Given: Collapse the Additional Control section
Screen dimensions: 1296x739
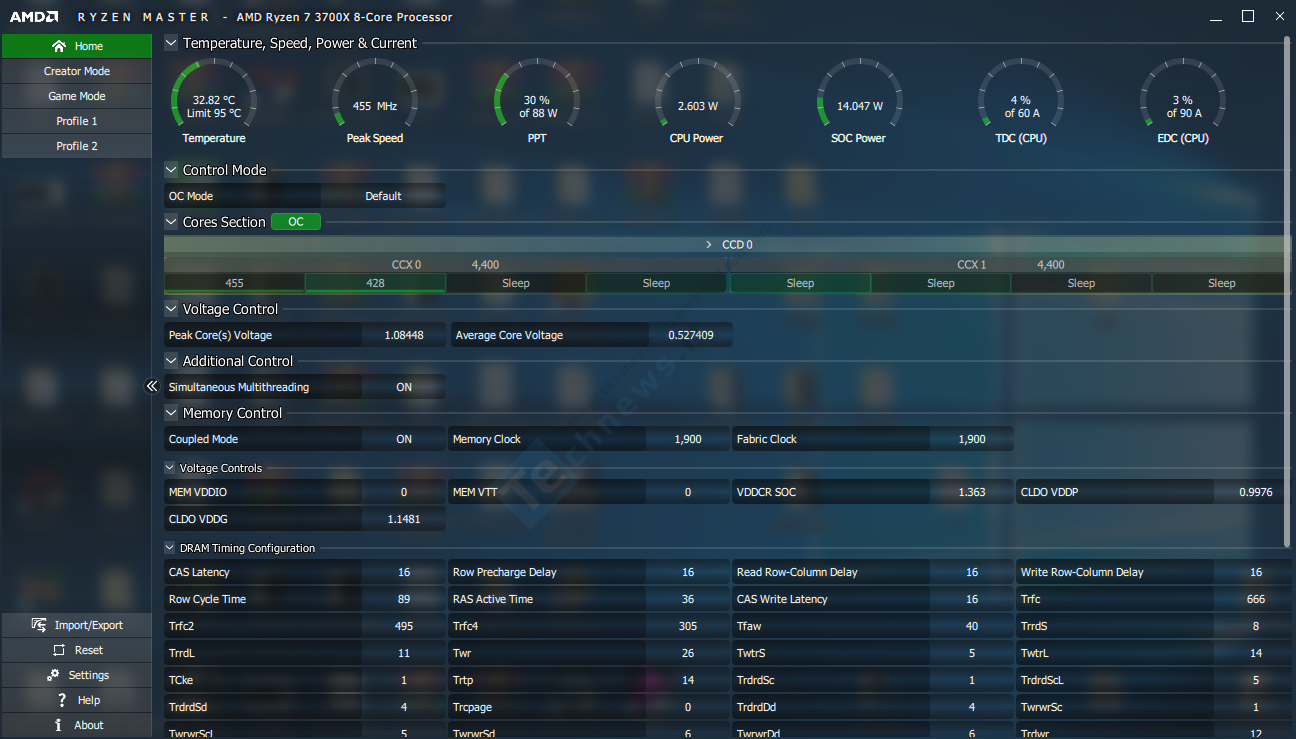Looking at the screenshot, I should tap(171, 361).
